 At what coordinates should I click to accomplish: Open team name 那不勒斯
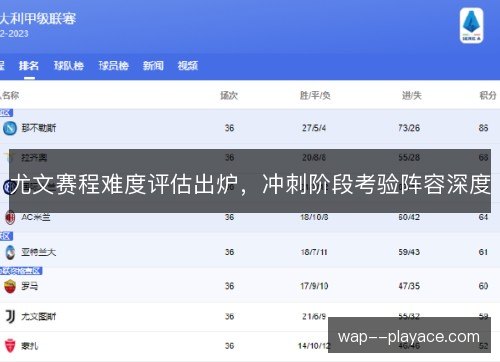(x=39, y=128)
